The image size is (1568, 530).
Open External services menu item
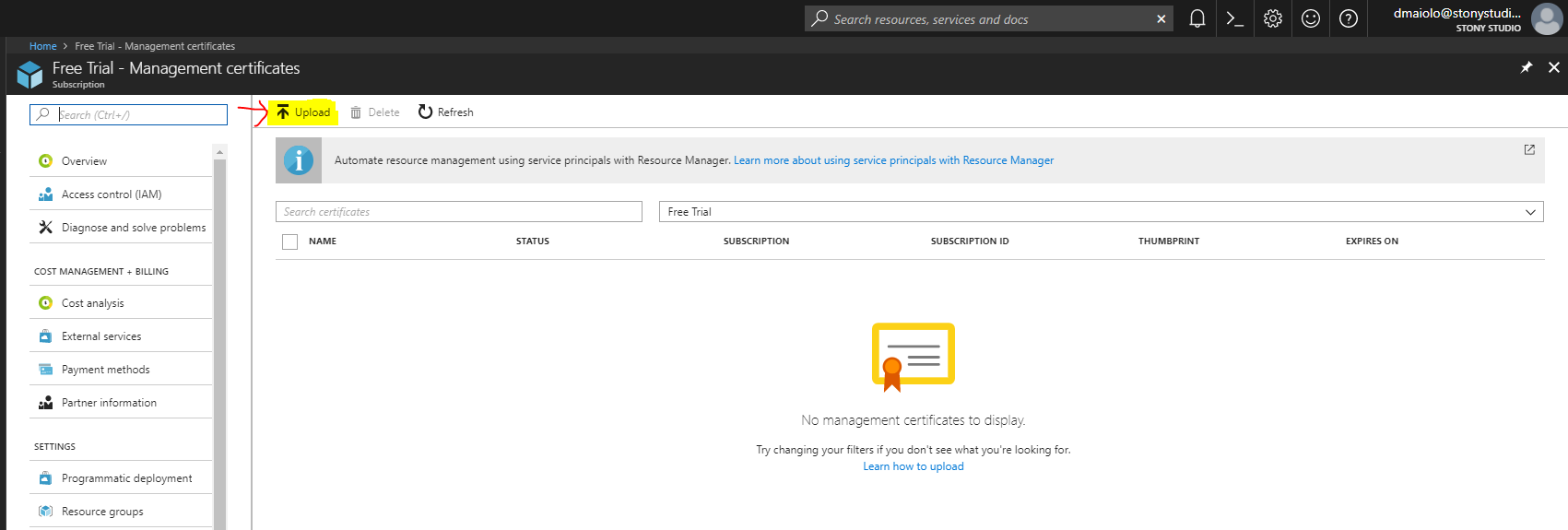tap(121, 336)
